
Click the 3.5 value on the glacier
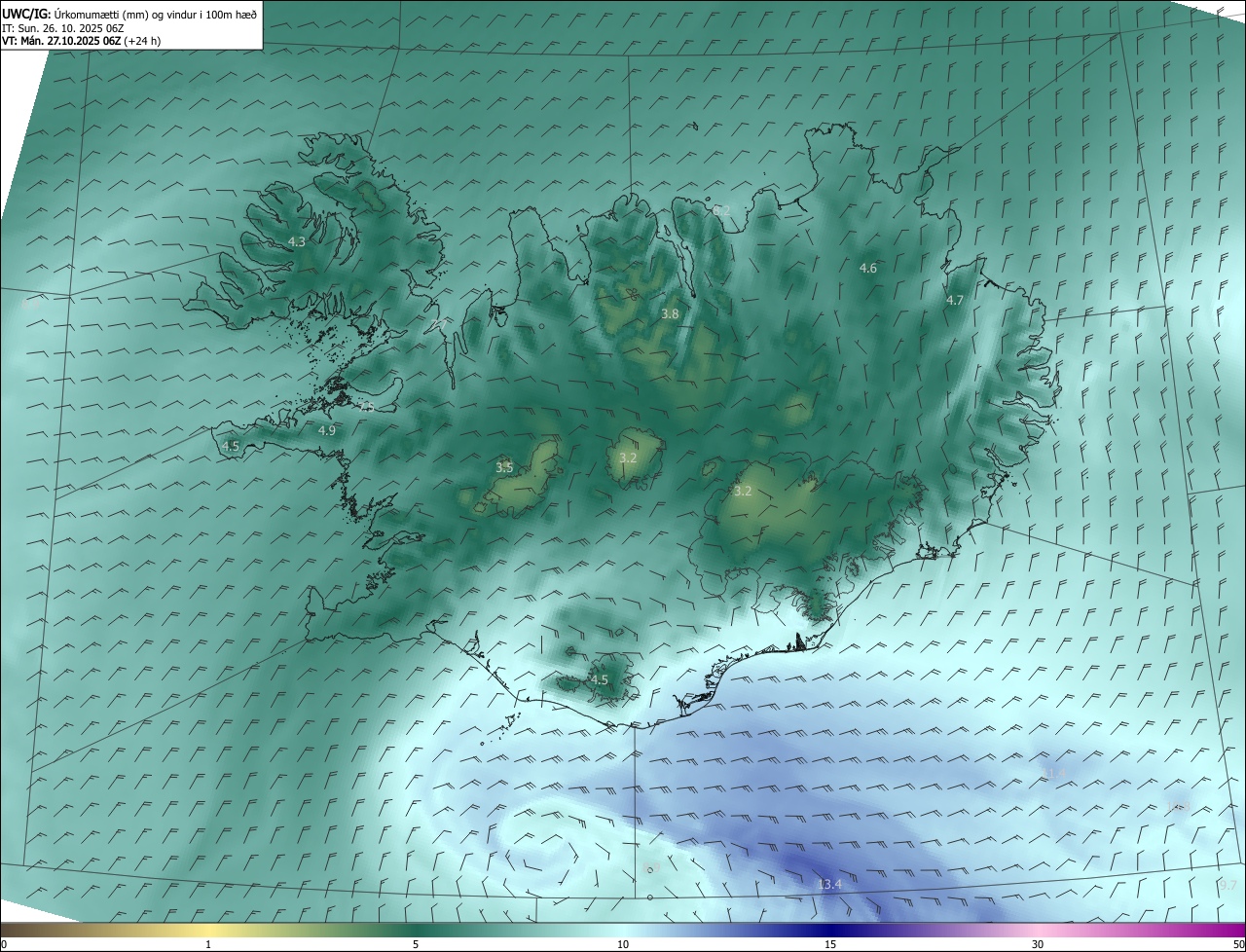[x=504, y=467]
